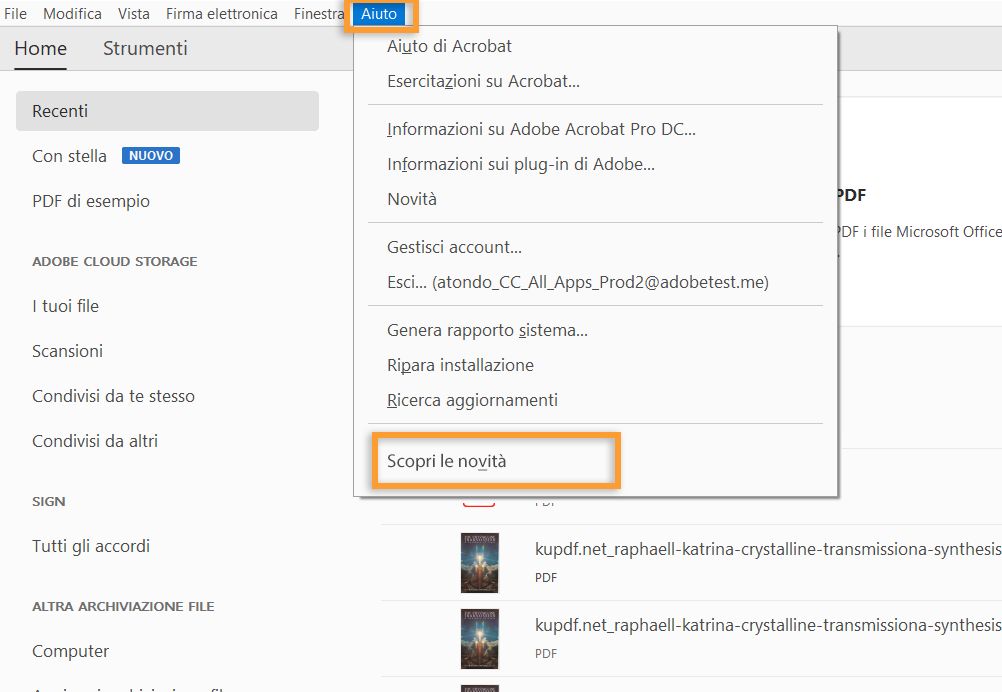Open Esercitazioni su Acrobat menu entry
This screenshot has height=692, width=1002.
(x=483, y=81)
